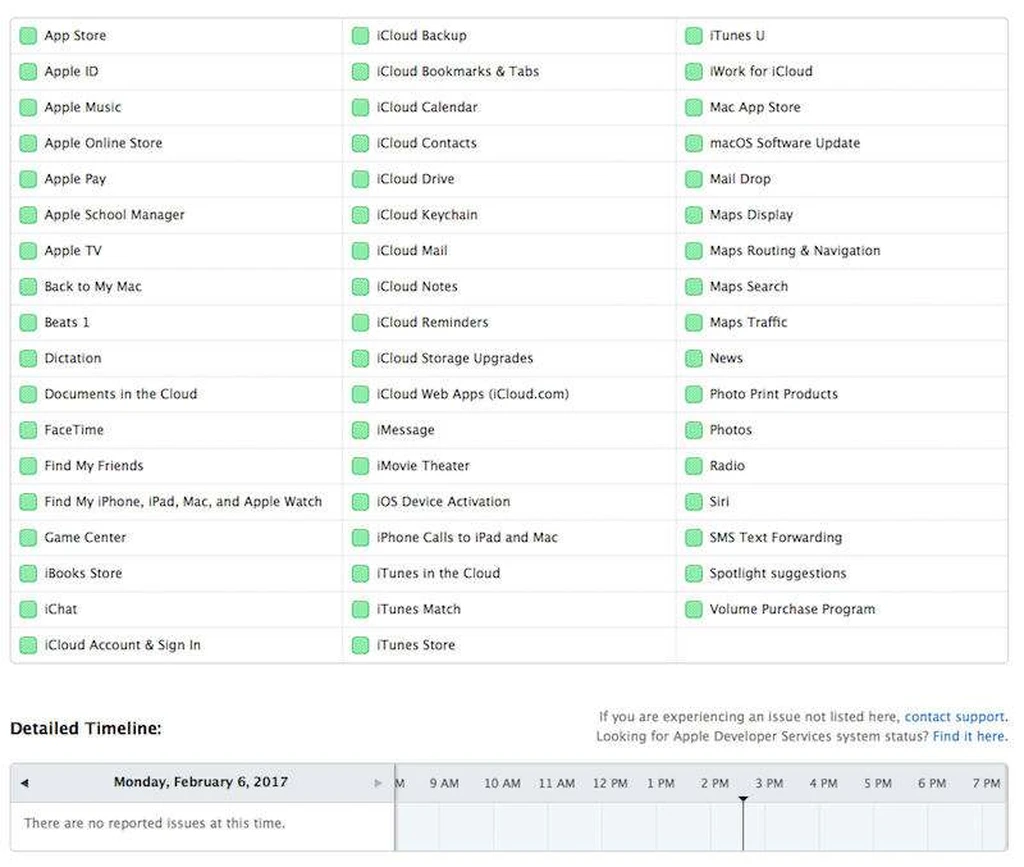Select the iCloud Reminders entry
Image resolution: width=1024 pixels, height=867 pixels.
432,323
